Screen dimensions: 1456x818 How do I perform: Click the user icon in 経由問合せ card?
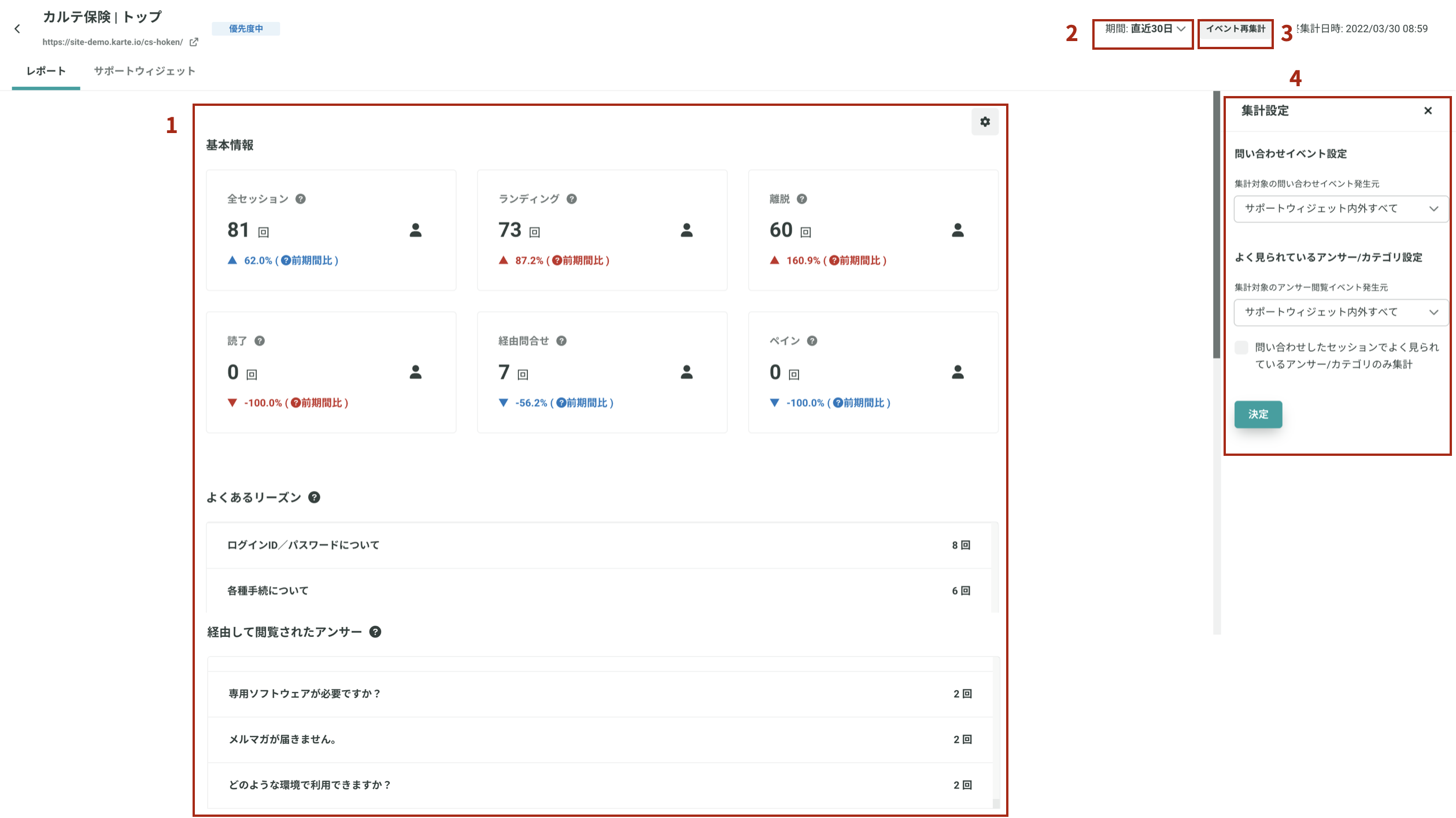(686, 372)
